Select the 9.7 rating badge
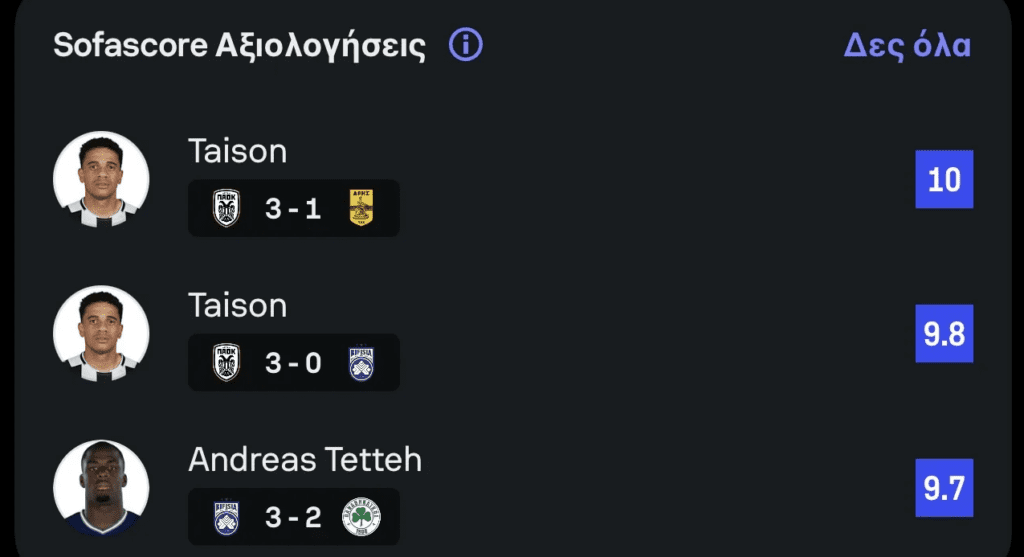Image resolution: width=1024 pixels, height=557 pixels. 944,488
